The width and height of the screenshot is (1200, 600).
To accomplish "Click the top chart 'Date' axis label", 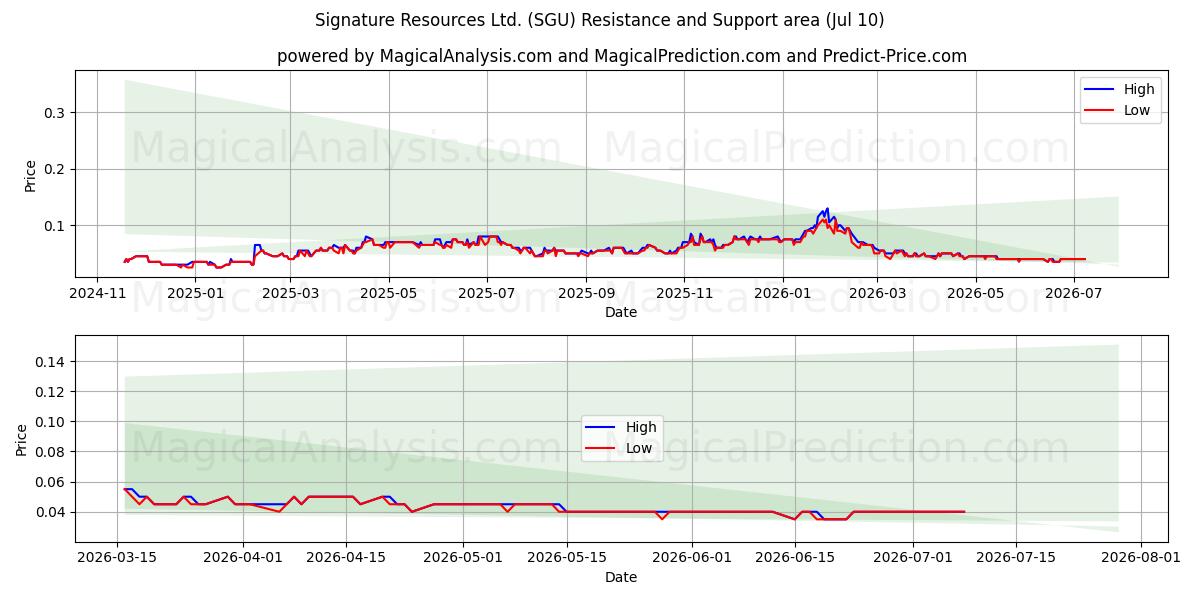I will coord(621,312).
